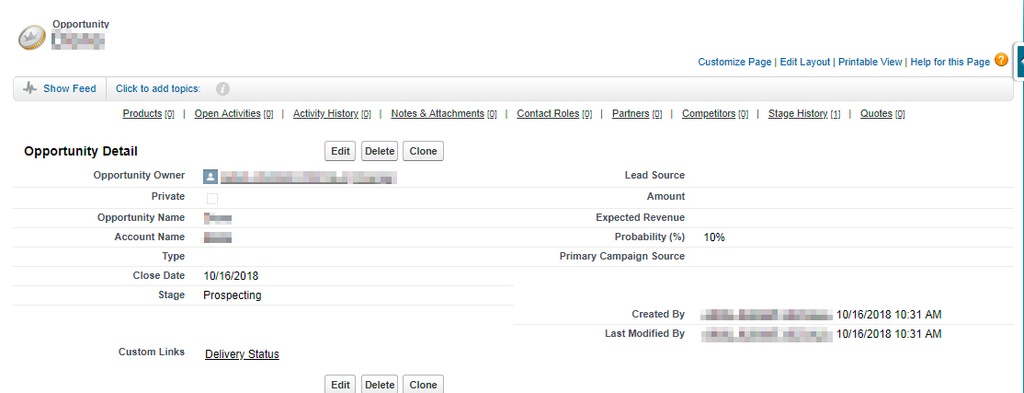Open Edit Layout link
The image size is (1024, 393).
point(805,62)
